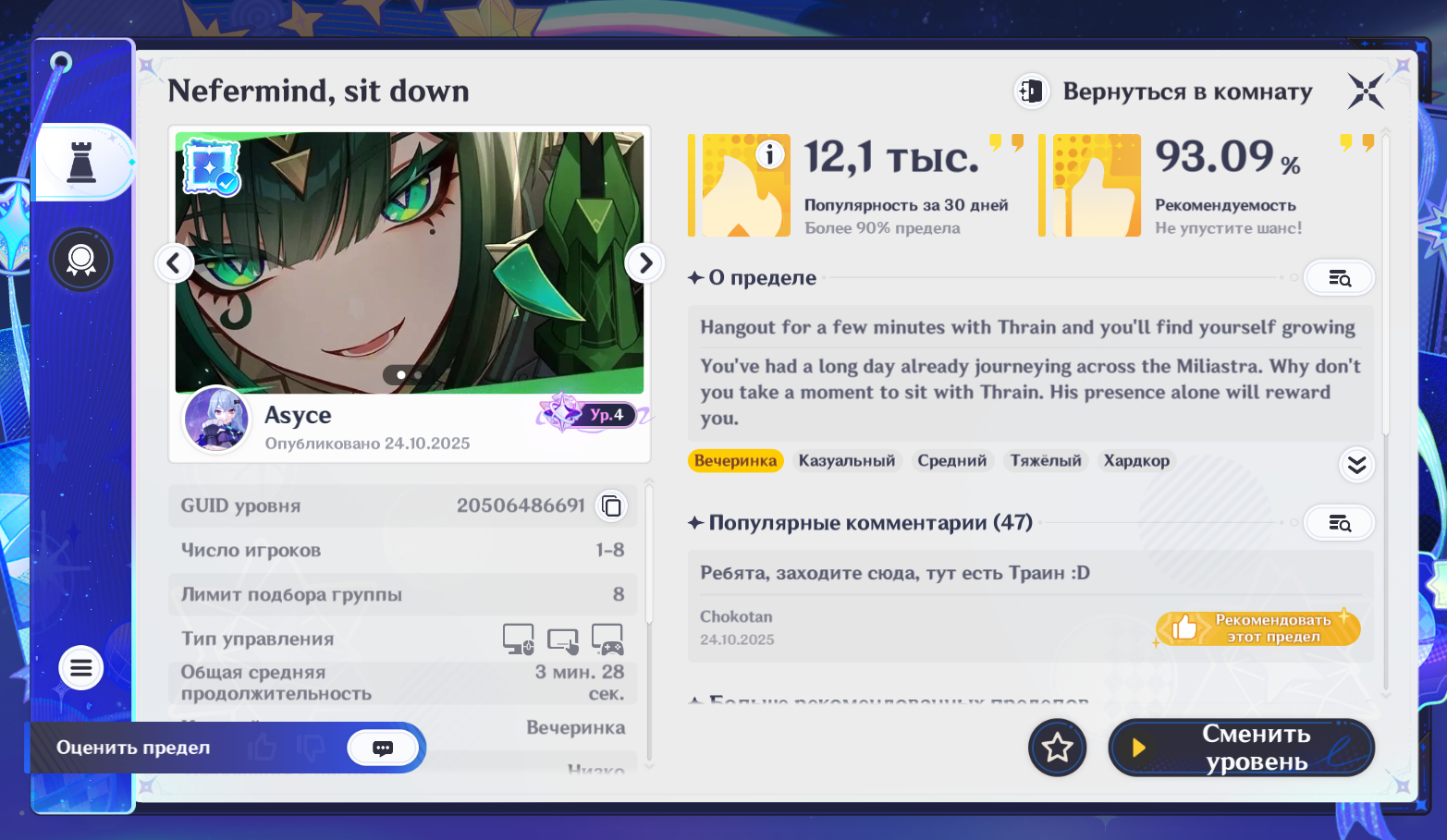Screen dimensions: 1447x840
Task: Click Сменить уровень button
Action: pos(1242,748)
